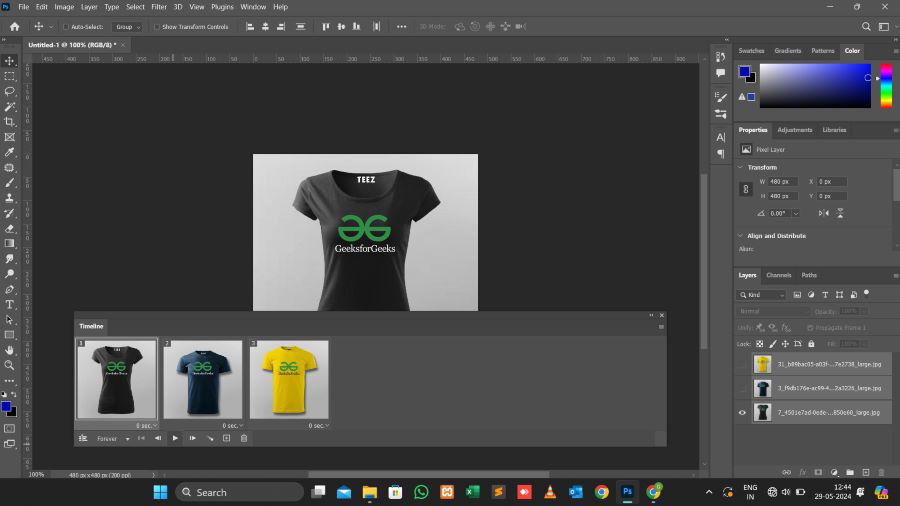Click the rainbow hue slider strip
Image resolution: width=900 pixels, height=506 pixels.
click(885, 86)
